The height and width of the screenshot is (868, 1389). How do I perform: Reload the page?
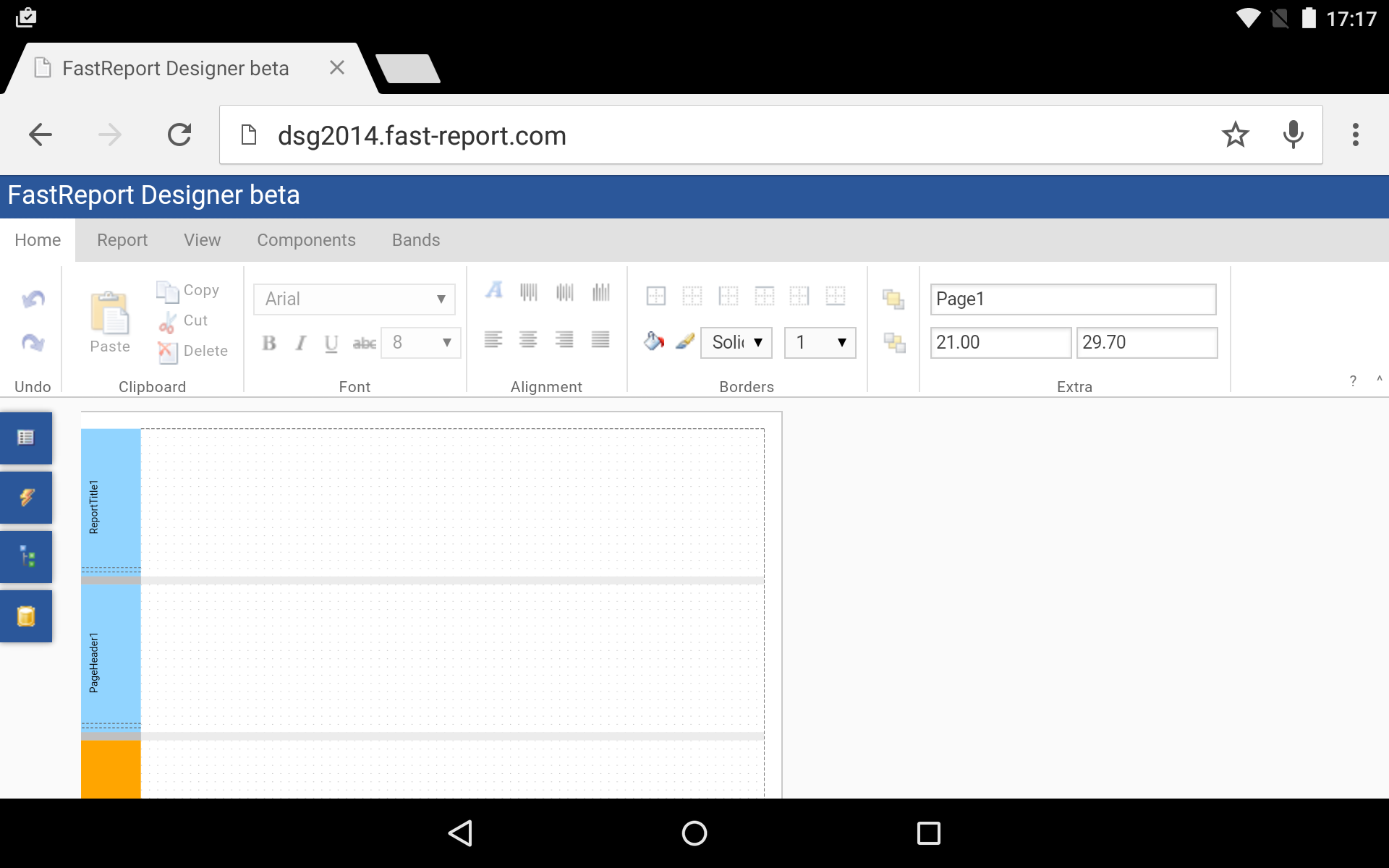click(179, 135)
